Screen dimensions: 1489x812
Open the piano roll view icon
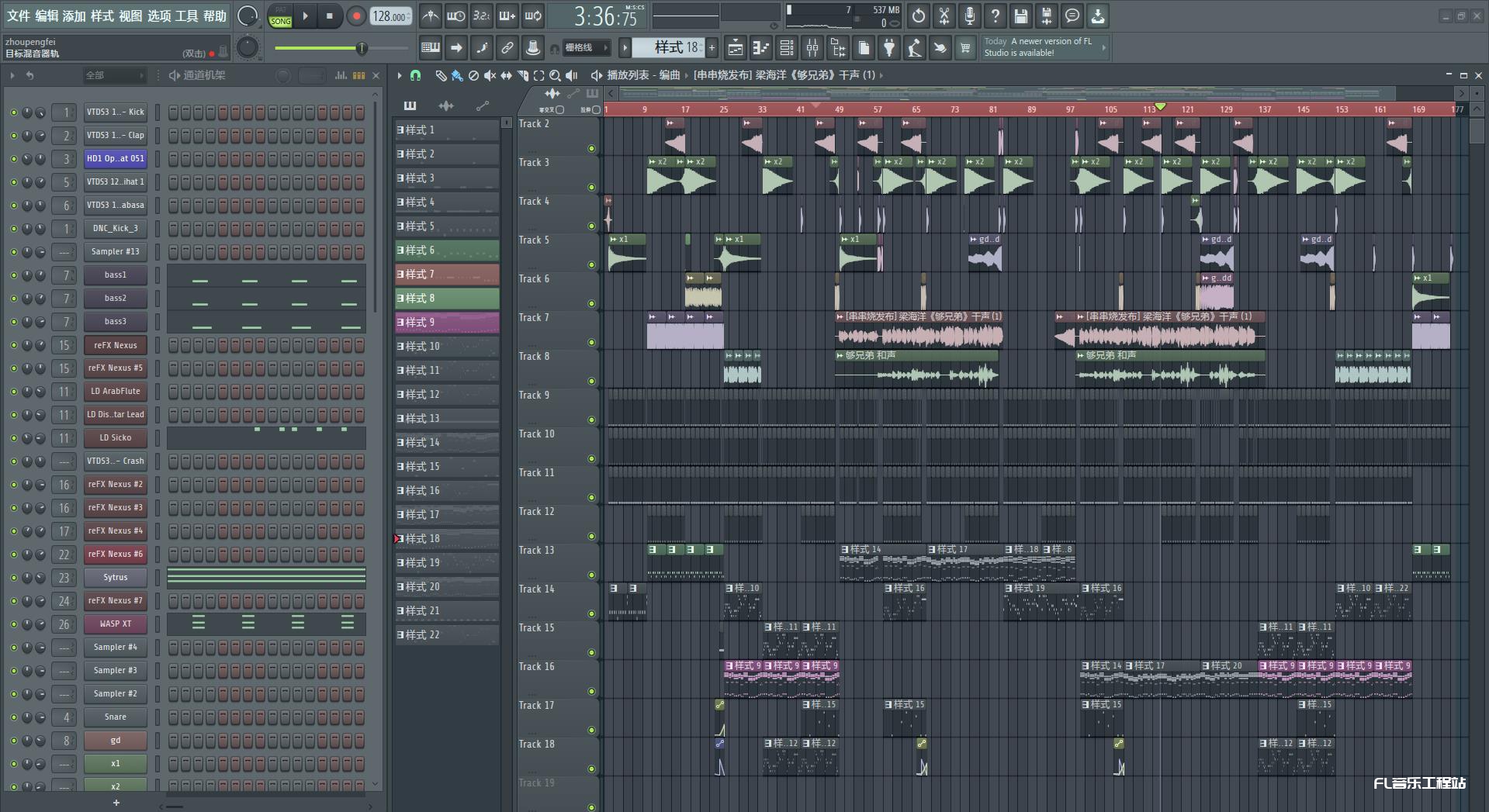761,48
